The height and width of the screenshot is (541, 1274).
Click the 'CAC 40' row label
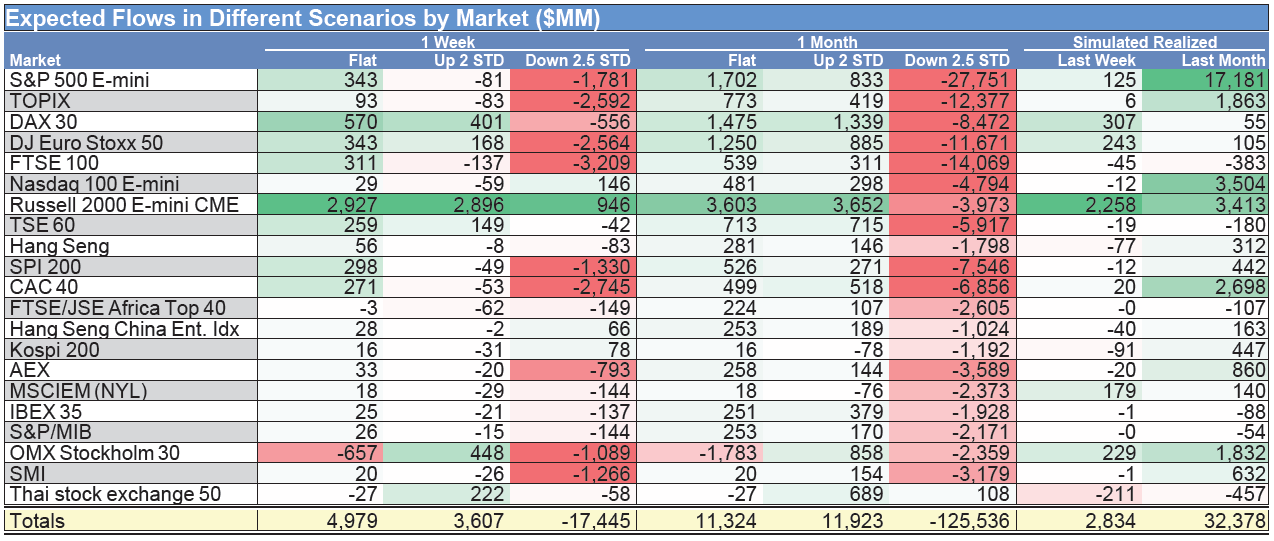coord(42,287)
